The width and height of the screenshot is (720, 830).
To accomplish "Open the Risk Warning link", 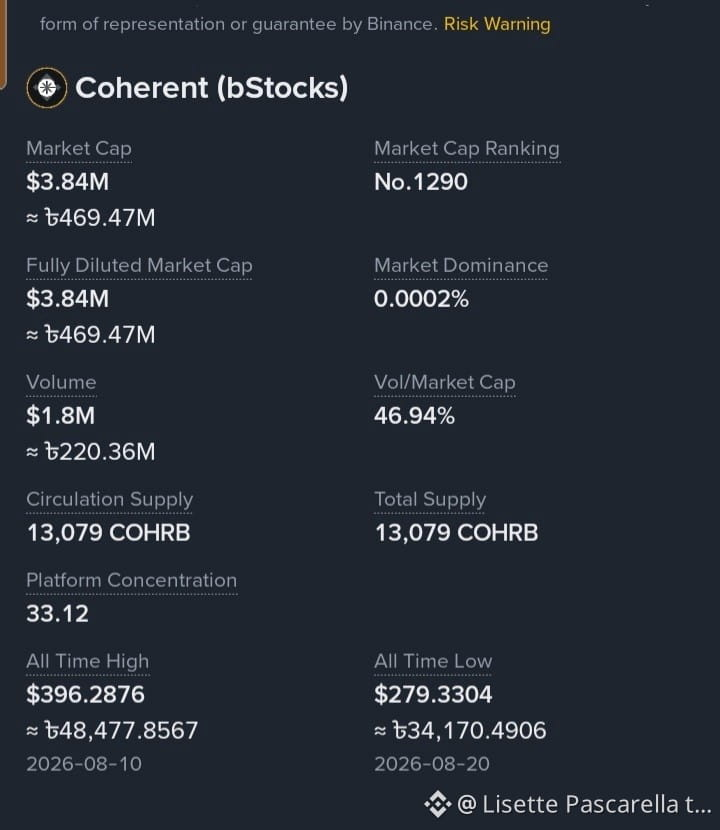I will tap(497, 24).
